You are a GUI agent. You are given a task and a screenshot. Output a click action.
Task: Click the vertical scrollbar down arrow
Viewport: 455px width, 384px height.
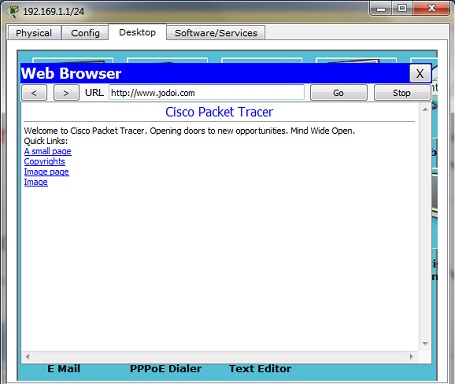[x=425, y=343]
